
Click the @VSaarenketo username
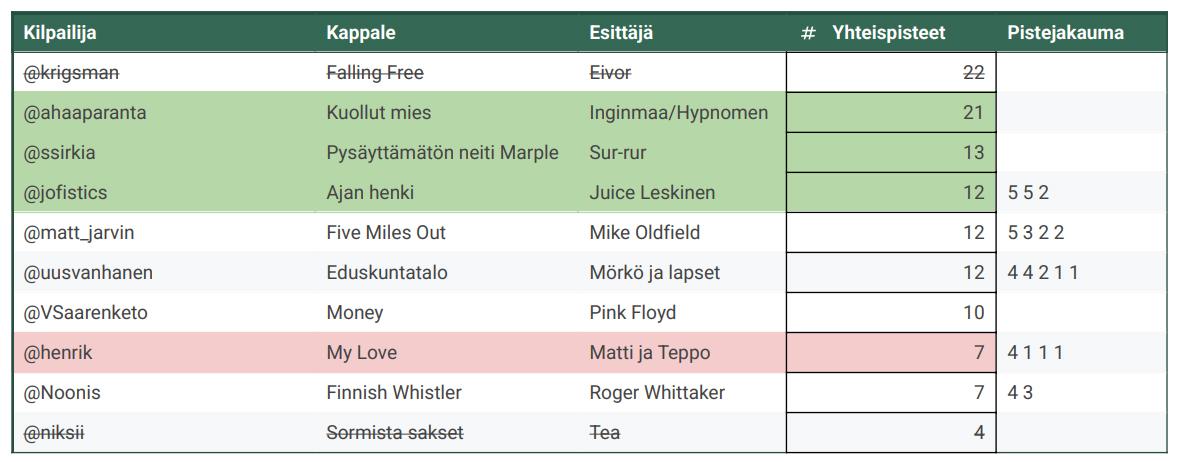pos(86,313)
